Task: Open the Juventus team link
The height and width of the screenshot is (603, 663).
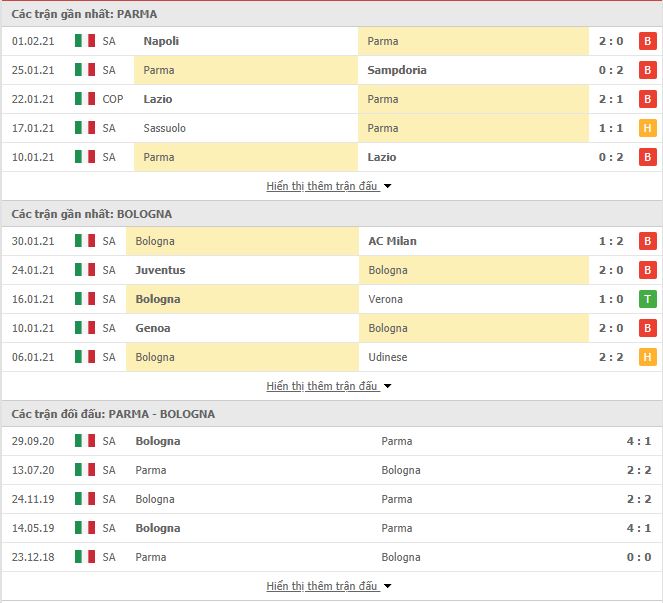Action: tap(160, 270)
